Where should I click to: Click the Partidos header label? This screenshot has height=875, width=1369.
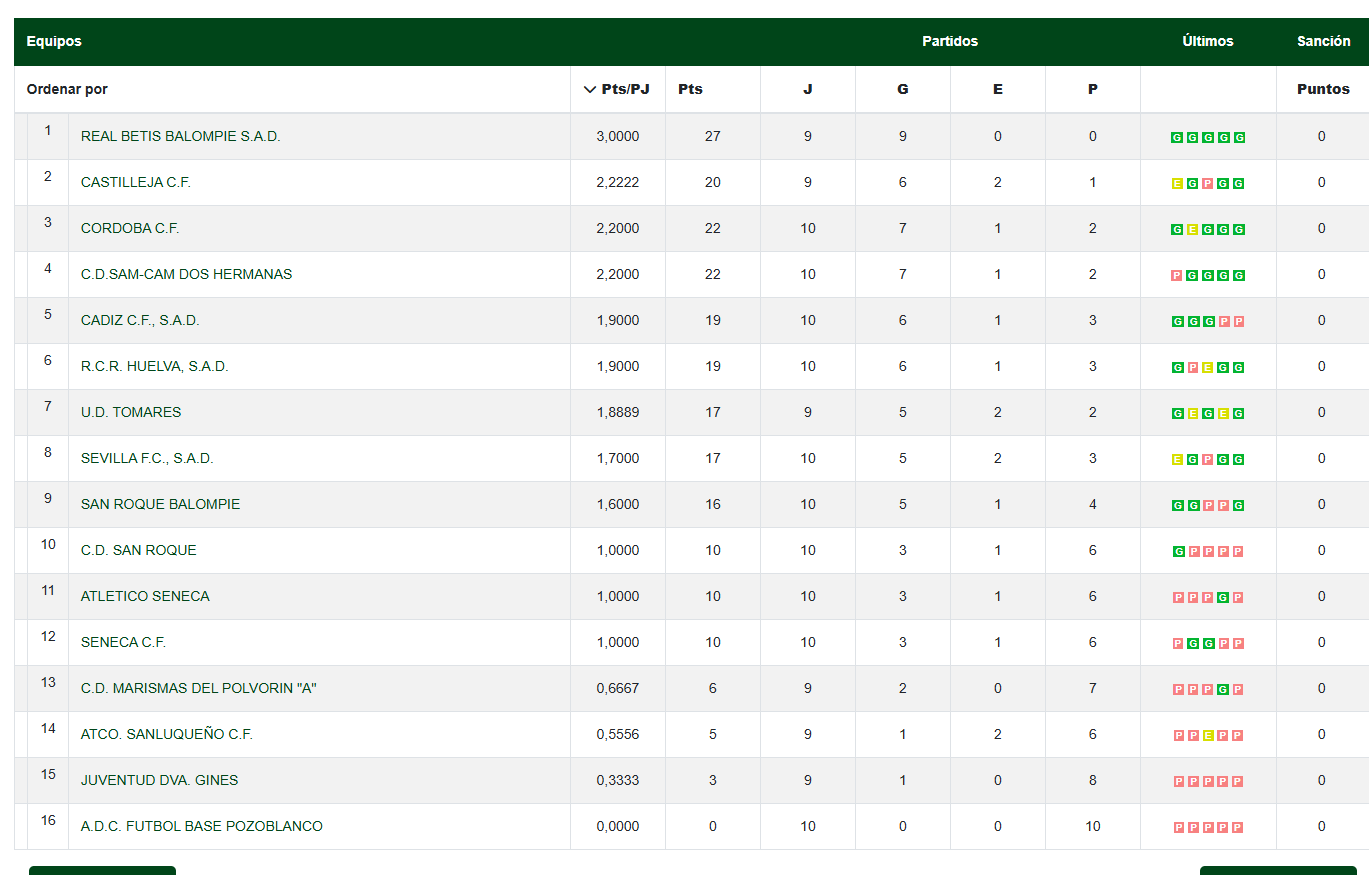(x=950, y=41)
